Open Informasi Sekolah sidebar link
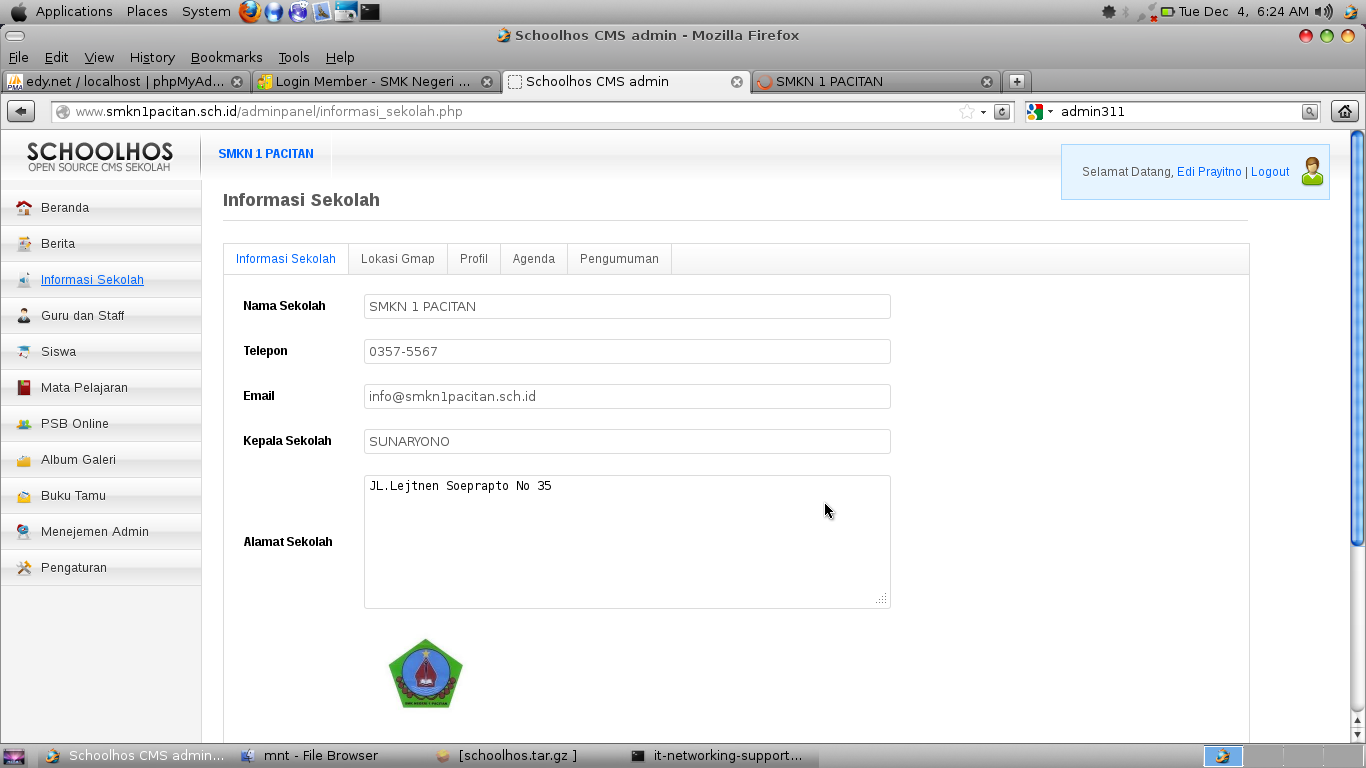Viewport: 1366px width, 768px height. 92,280
